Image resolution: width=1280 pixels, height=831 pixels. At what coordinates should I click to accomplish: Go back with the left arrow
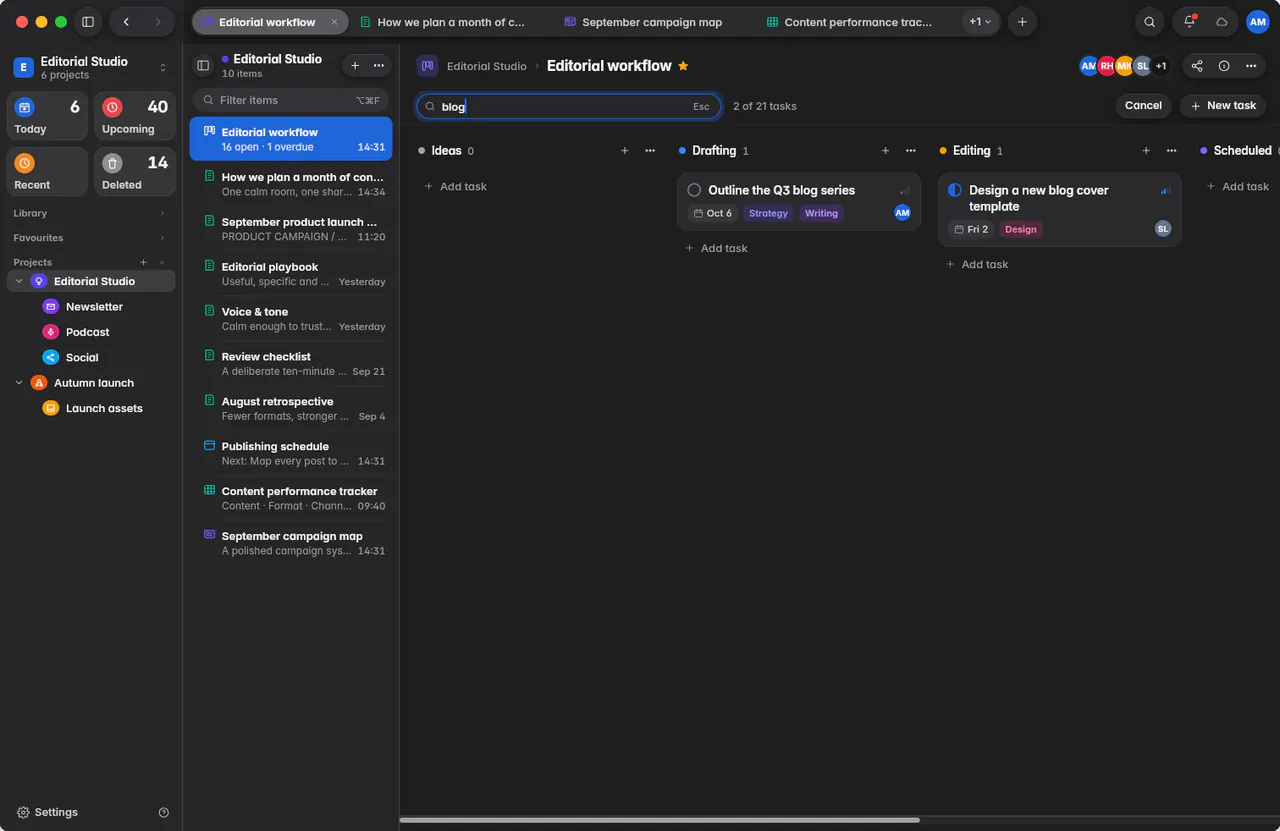pyautogui.click(x=126, y=22)
